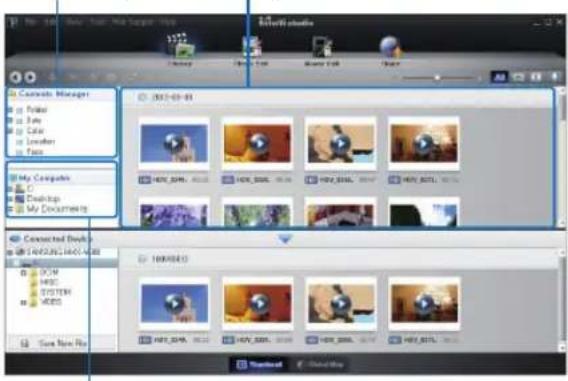Filter to voice files with the microphone icon
This screenshot has height=381, width=568.
tap(555, 77)
